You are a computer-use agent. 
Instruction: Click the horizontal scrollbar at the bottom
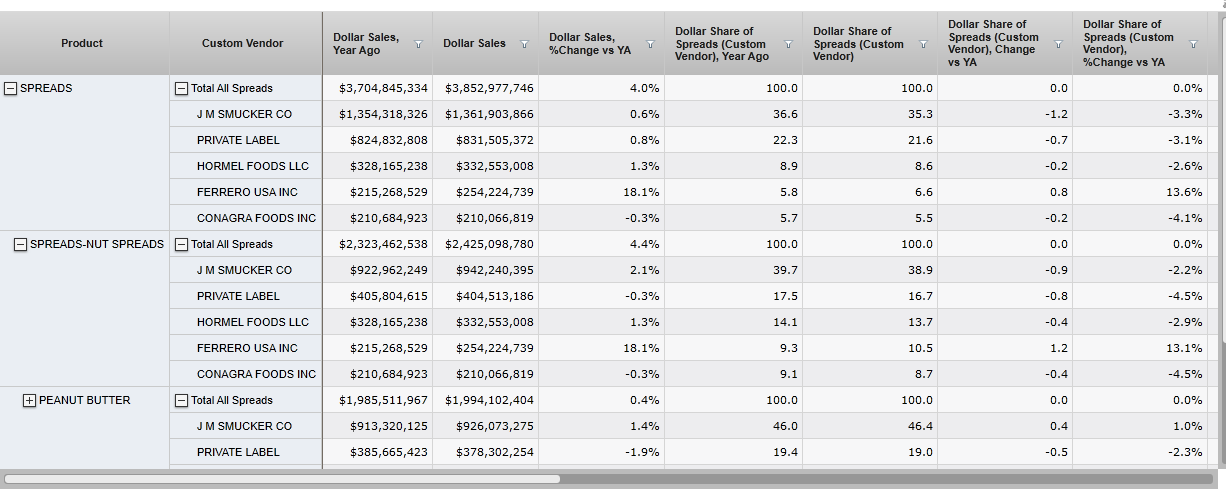coord(282,479)
